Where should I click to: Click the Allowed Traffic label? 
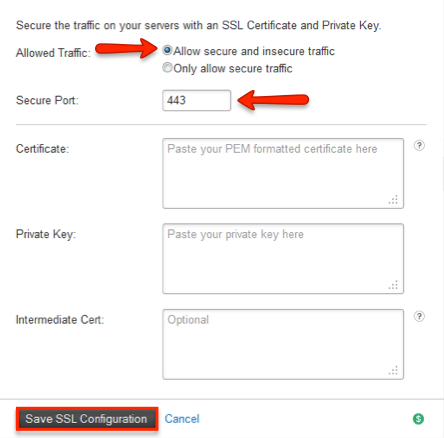click(53, 53)
